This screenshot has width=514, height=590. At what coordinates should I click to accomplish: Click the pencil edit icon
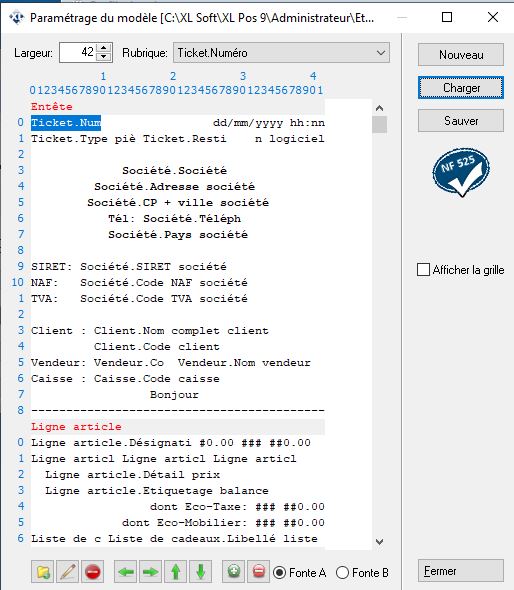pos(68,572)
